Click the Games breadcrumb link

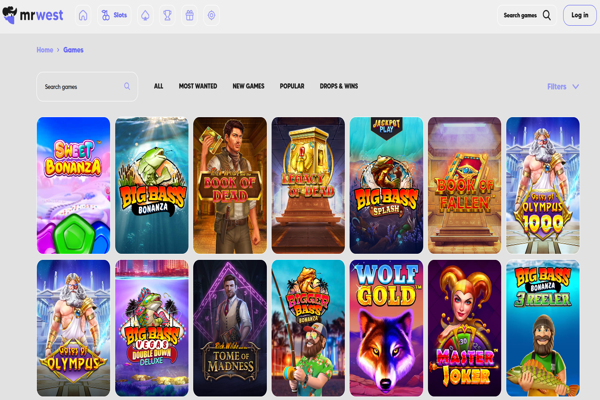pos(73,50)
